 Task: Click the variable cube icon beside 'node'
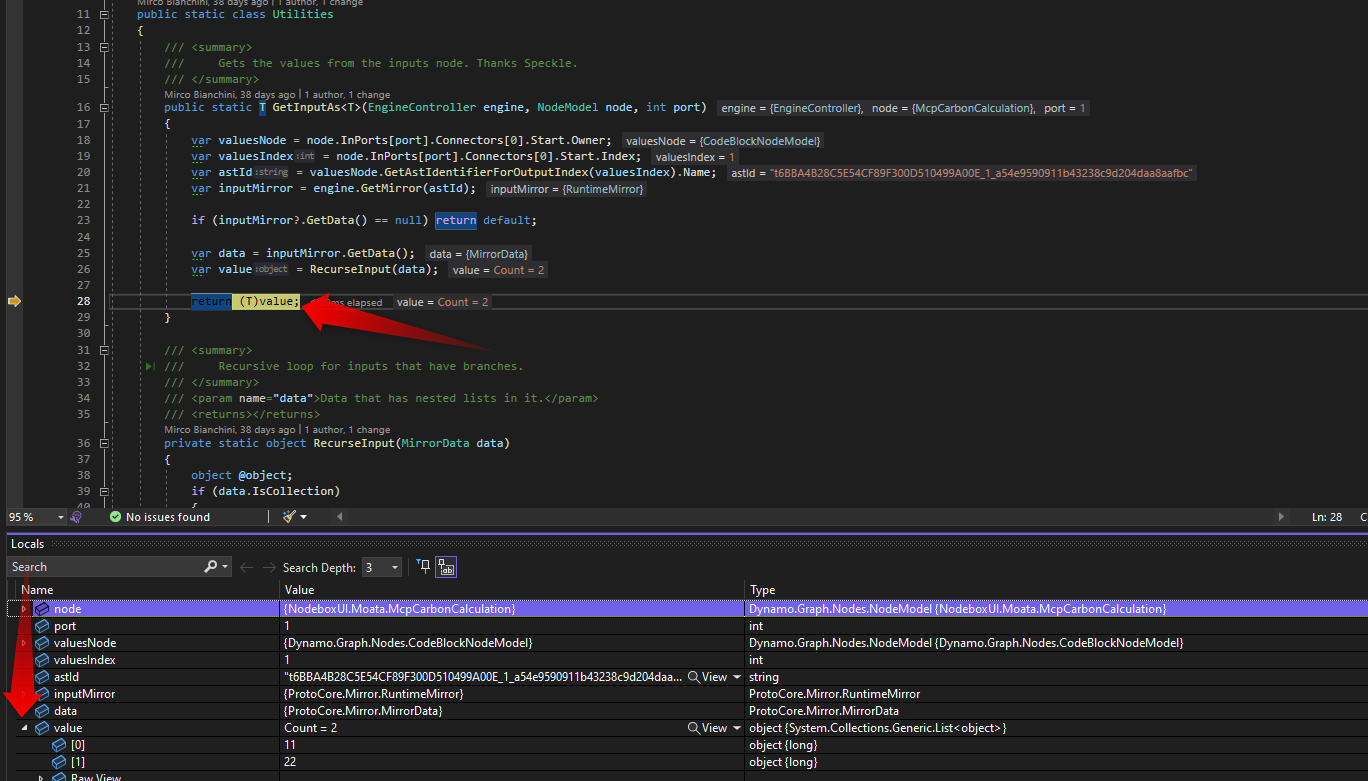pos(42,609)
